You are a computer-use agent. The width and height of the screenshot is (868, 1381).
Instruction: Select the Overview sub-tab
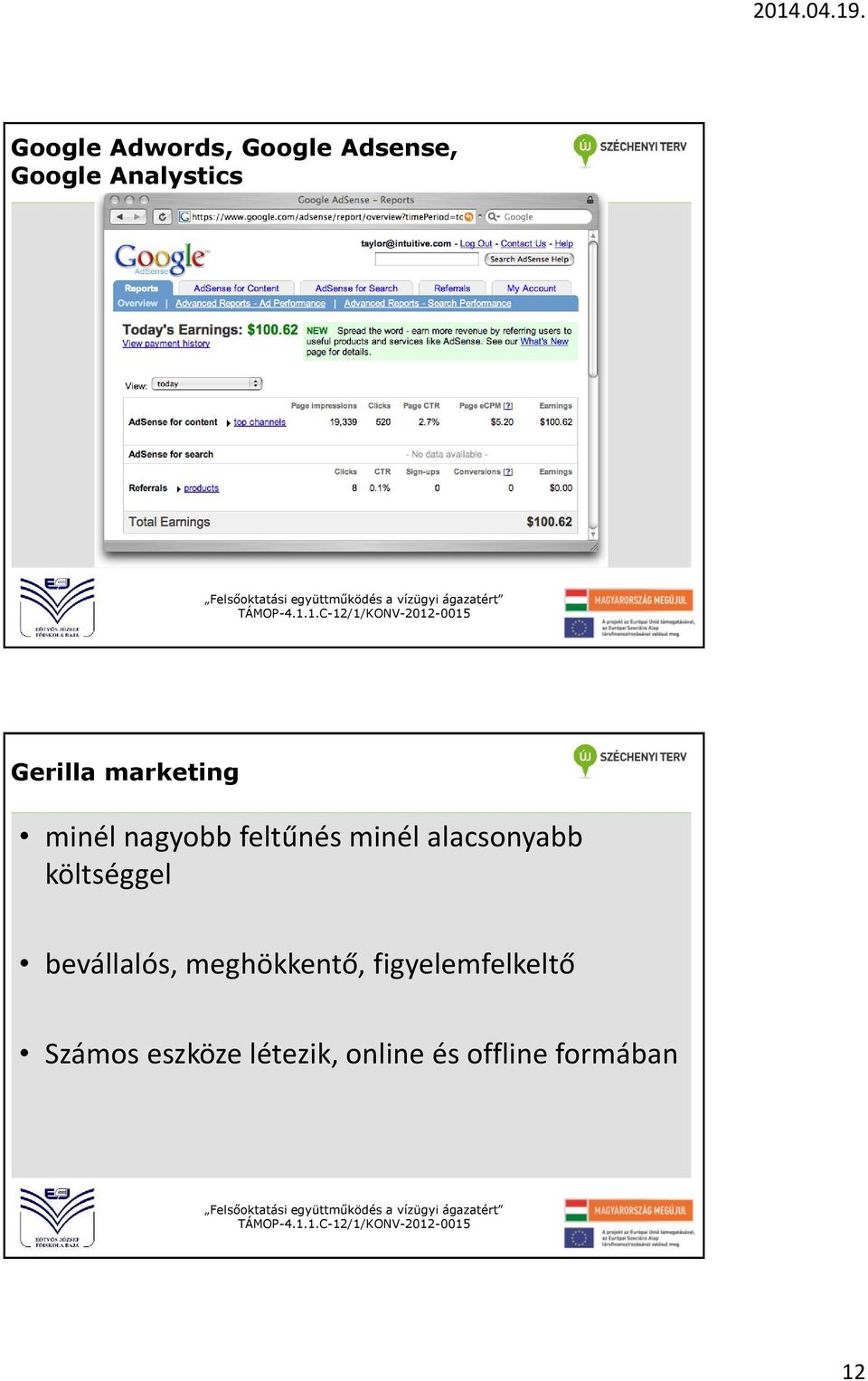(137, 304)
